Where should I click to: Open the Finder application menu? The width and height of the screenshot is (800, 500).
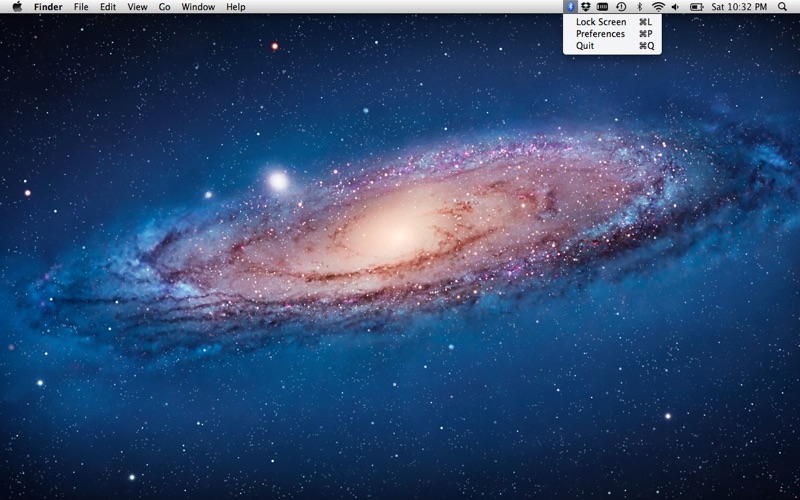[48, 7]
